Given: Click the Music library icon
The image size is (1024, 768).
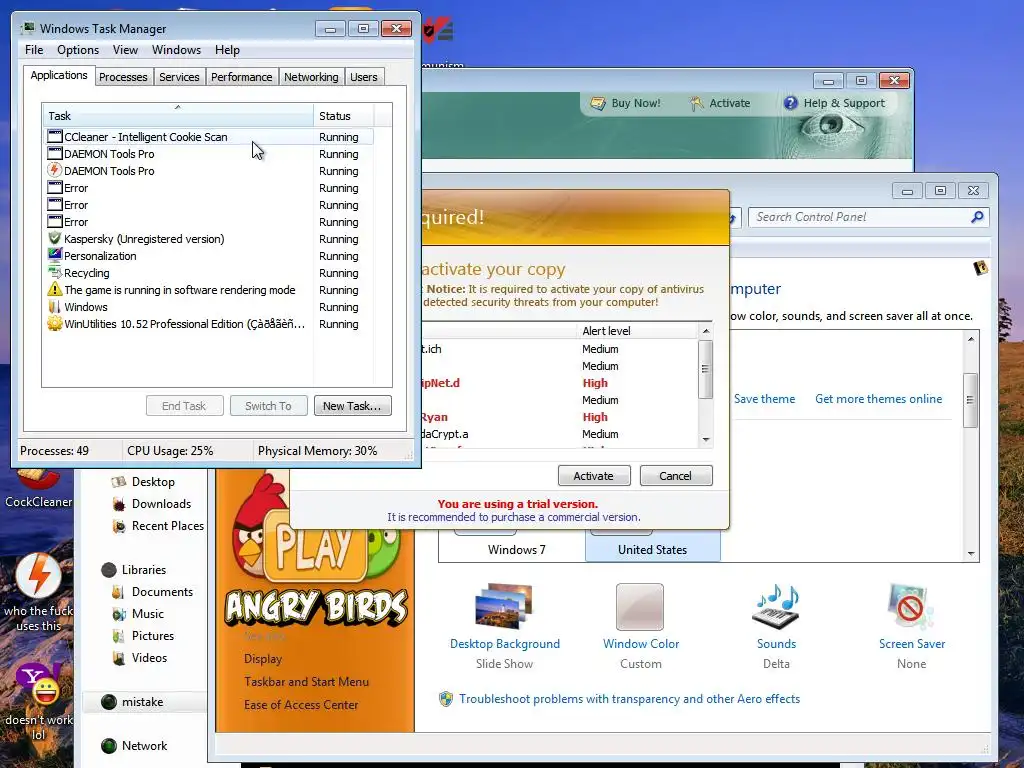Looking at the screenshot, I should click(x=118, y=614).
